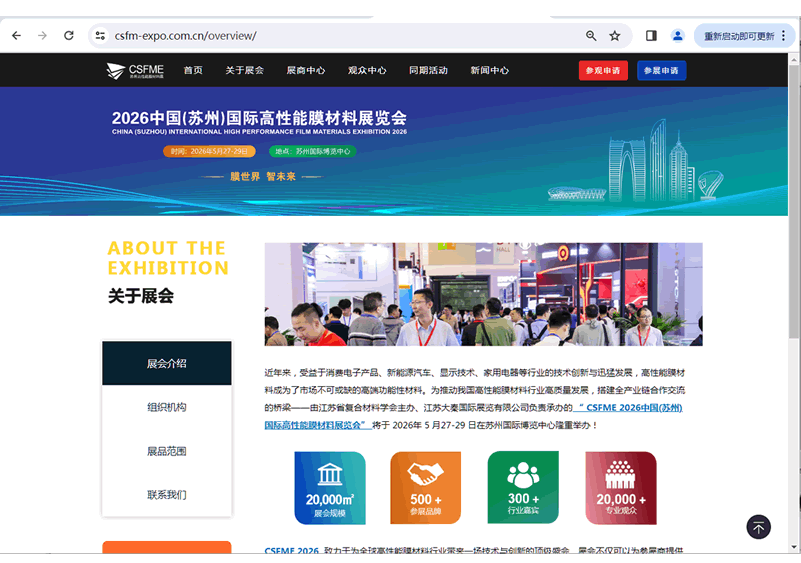Open the 关于展会 nav menu item
Viewport: 801px width, 563px height.
(x=245, y=71)
